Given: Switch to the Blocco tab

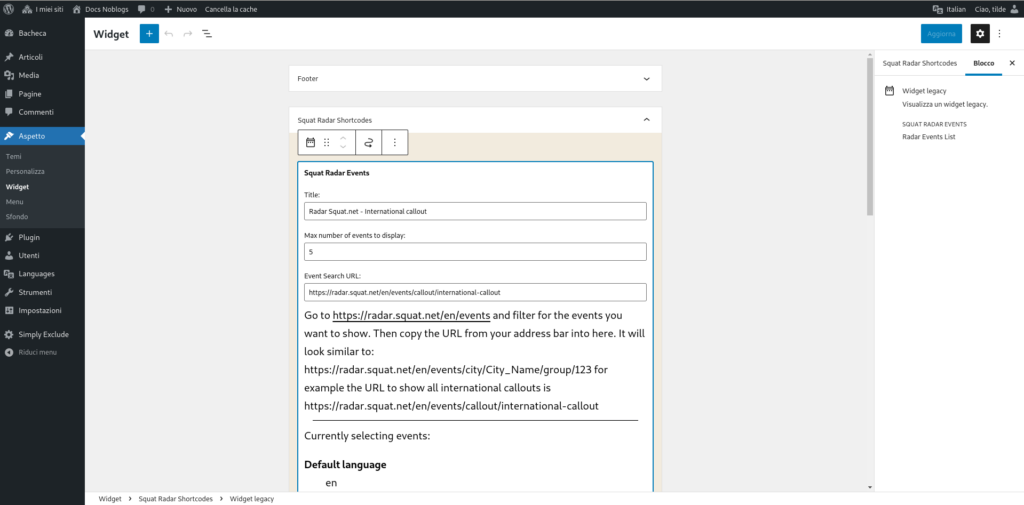Looking at the screenshot, I should pyautogui.click(x=984, y=63).
